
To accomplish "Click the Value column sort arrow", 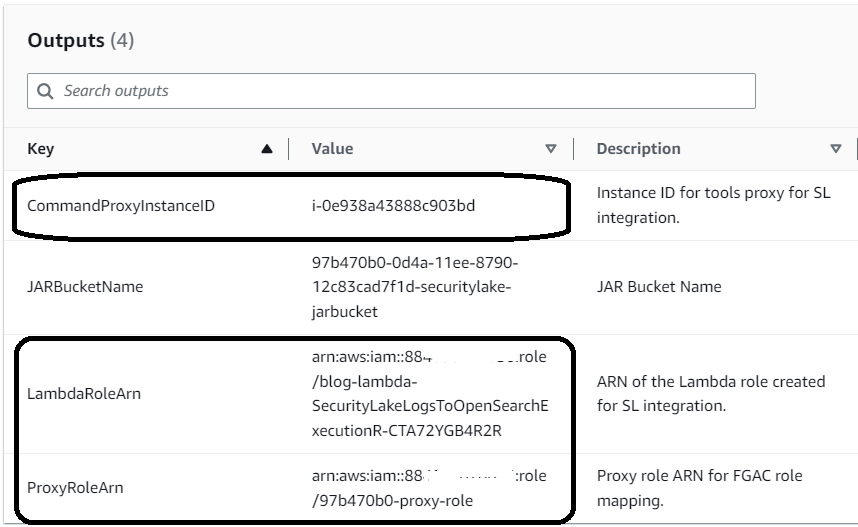I will point(551,149).
